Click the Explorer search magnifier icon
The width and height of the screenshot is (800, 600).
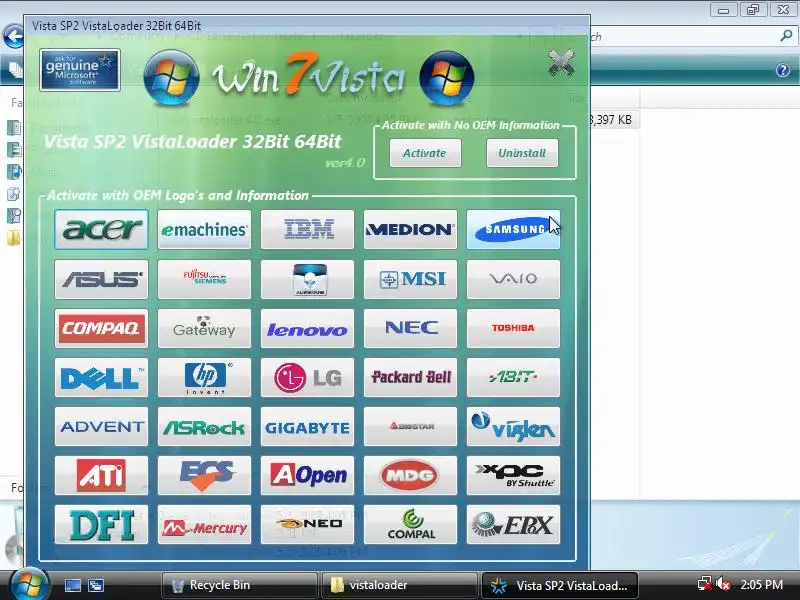click(x=786, y=36)
